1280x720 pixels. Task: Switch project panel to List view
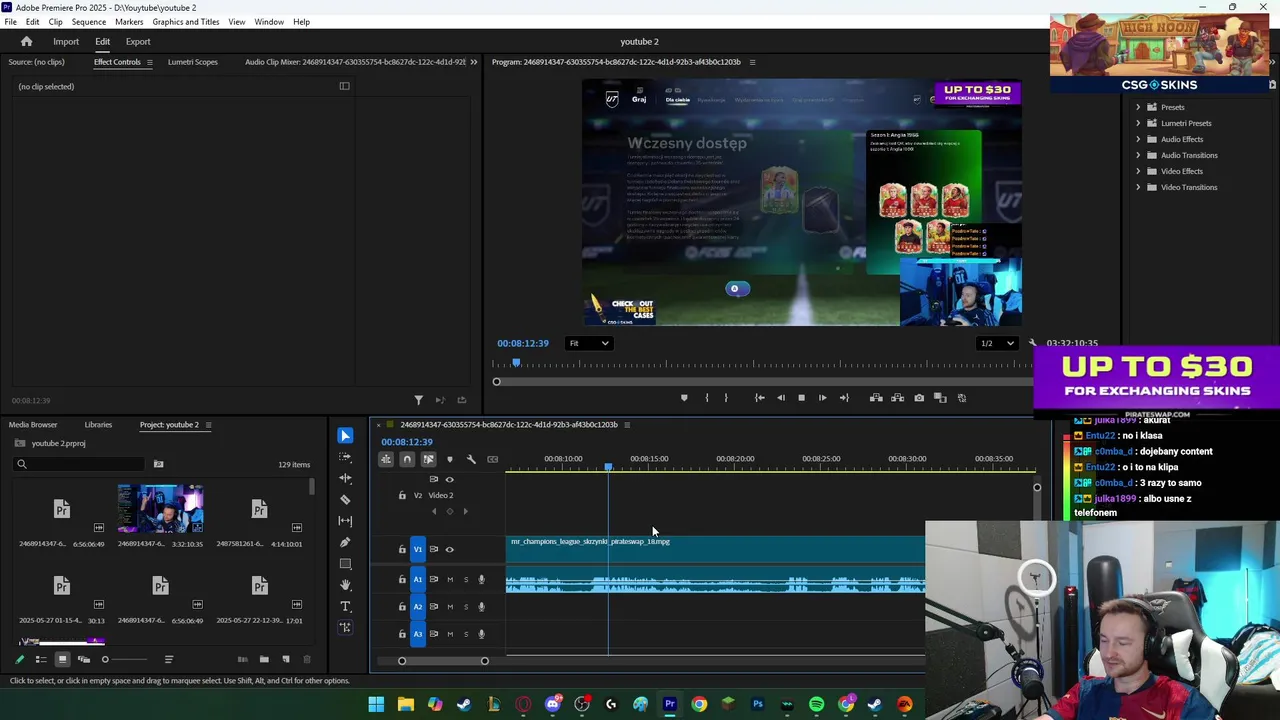[x=41, y=659]
